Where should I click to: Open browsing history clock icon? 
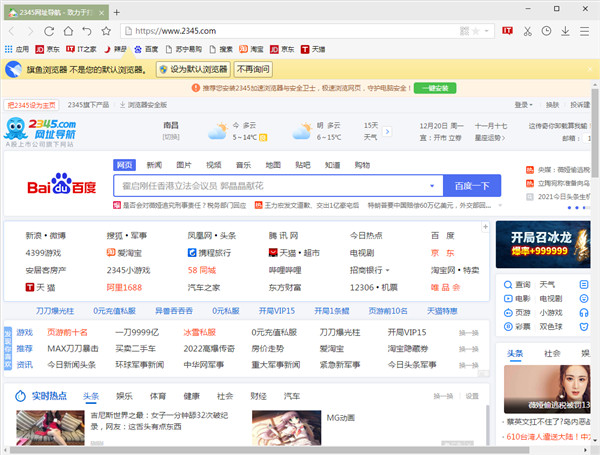(546, 31)
